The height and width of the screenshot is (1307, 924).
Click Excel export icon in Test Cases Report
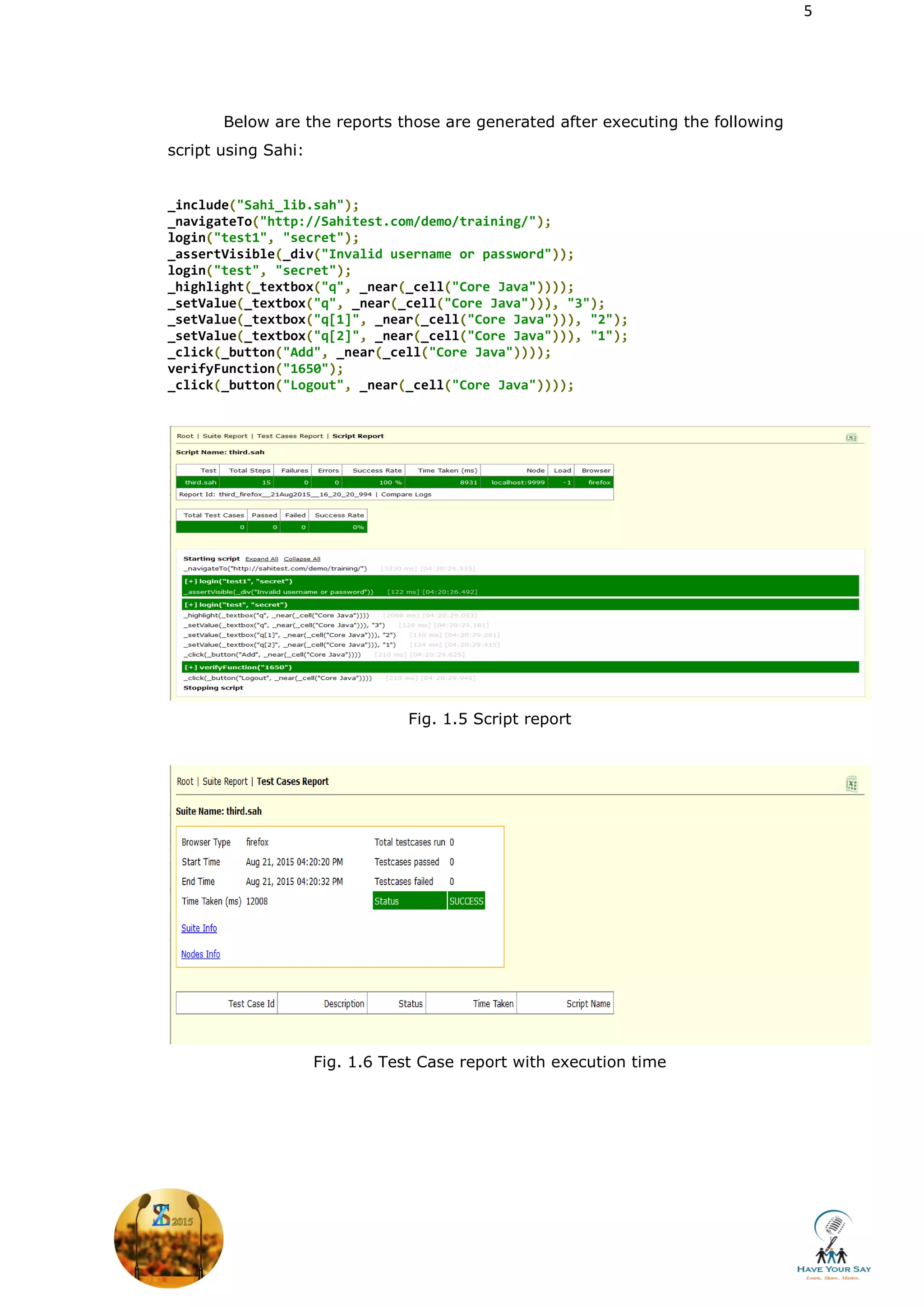pyautogui.click(x=851, y=784)
